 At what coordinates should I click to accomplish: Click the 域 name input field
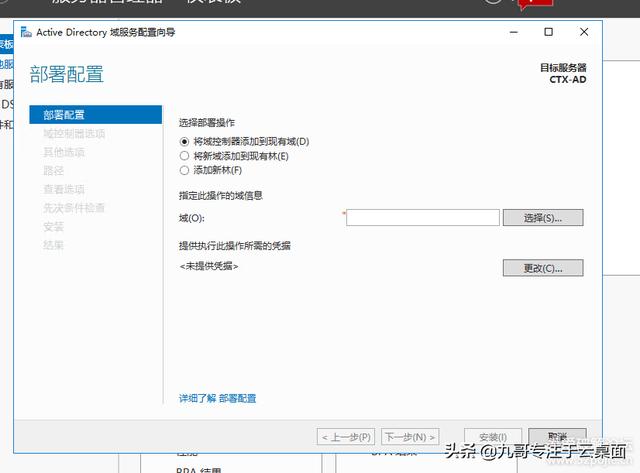423,218
